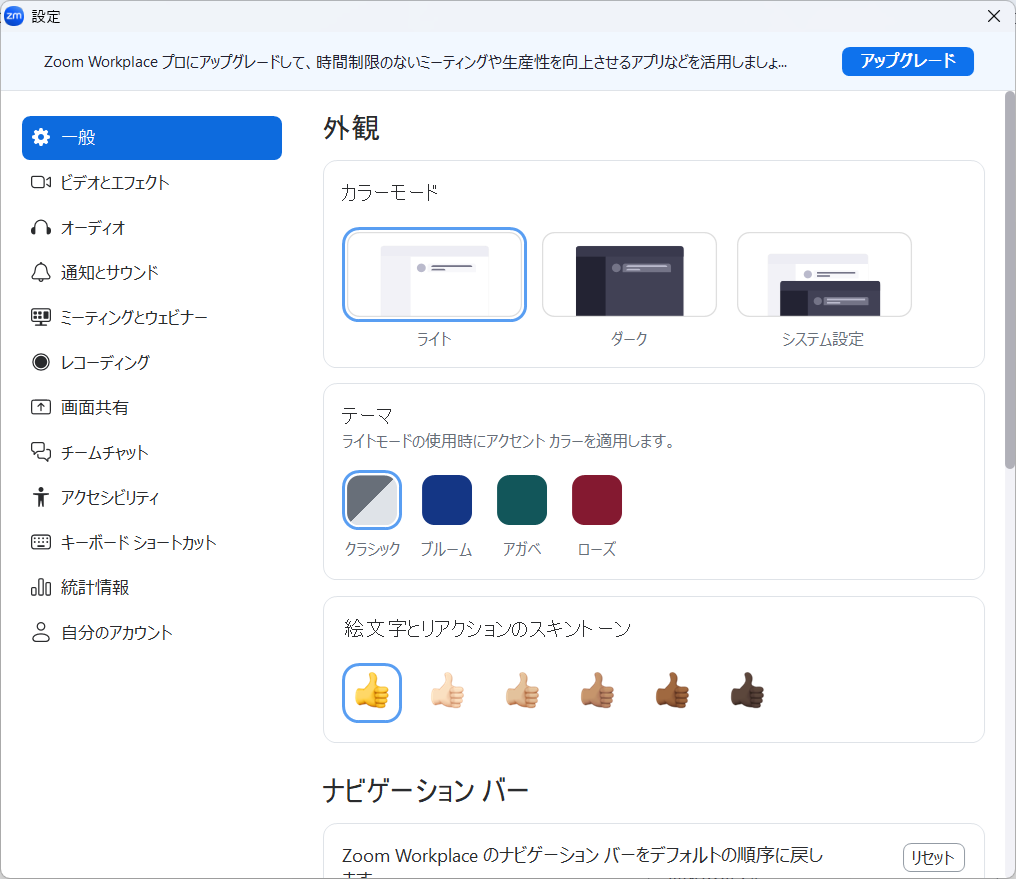Click the 自分のアカウント user icon
Screen dimensions: 1016x879
pyautogui.click(x=41, y=632)
